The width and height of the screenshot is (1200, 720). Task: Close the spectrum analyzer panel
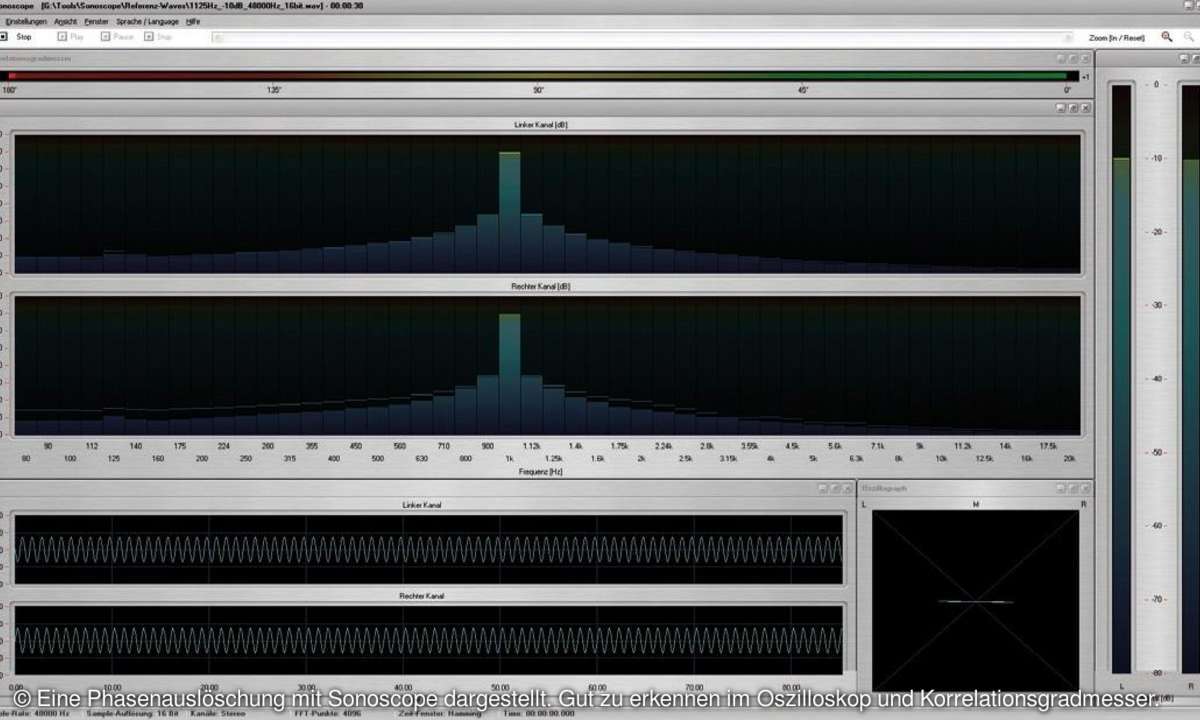tap(1085, 108)
